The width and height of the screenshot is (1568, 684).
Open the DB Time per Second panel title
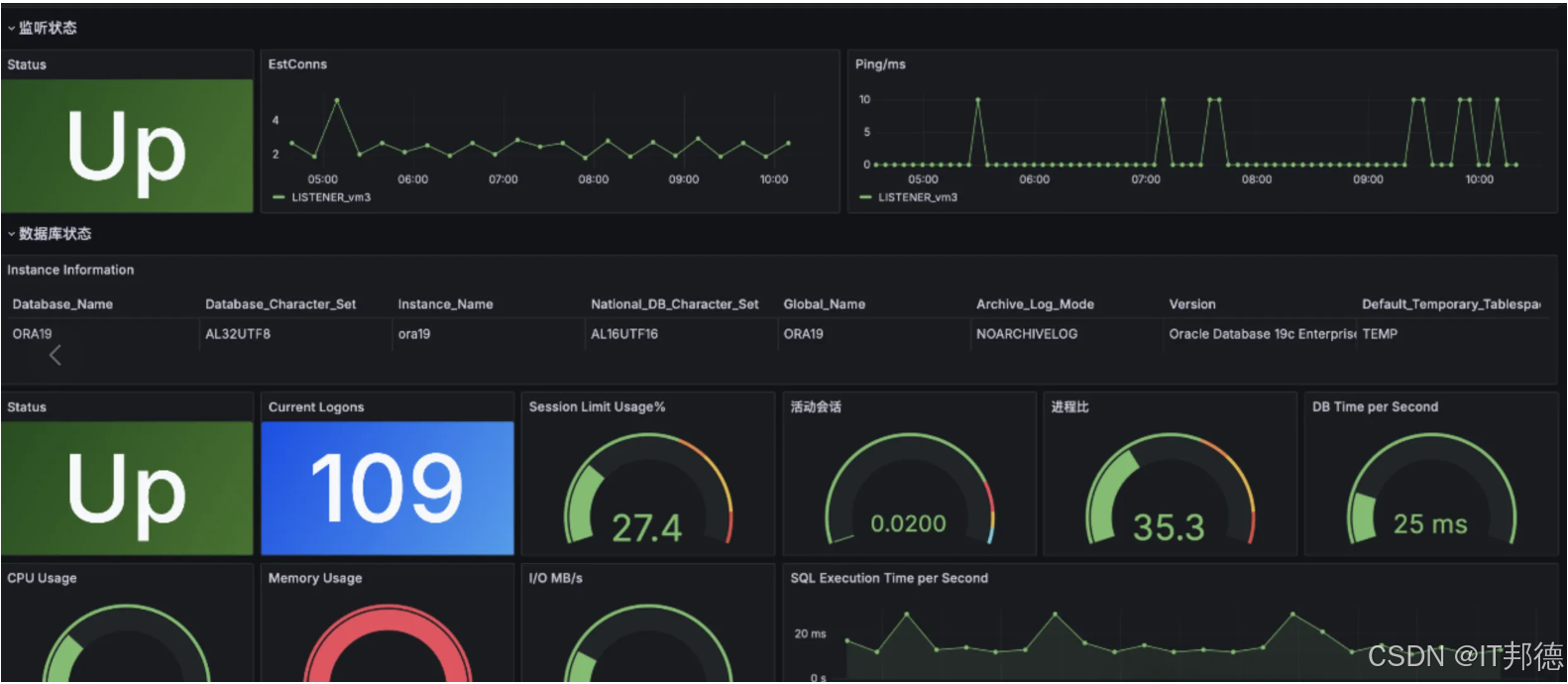tap(1375, 407)
